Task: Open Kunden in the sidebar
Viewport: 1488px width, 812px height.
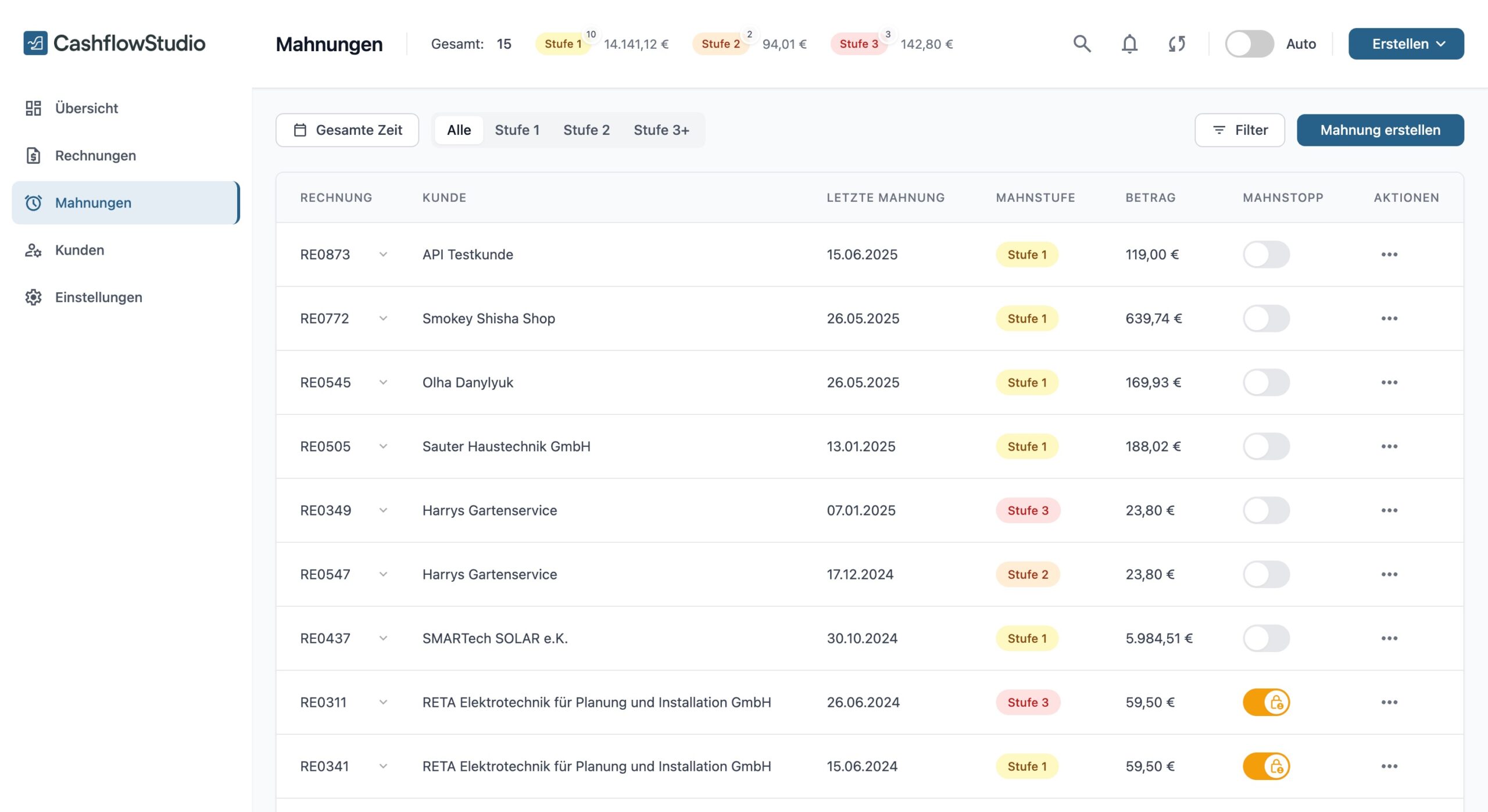Action: [x=80, y=250]
